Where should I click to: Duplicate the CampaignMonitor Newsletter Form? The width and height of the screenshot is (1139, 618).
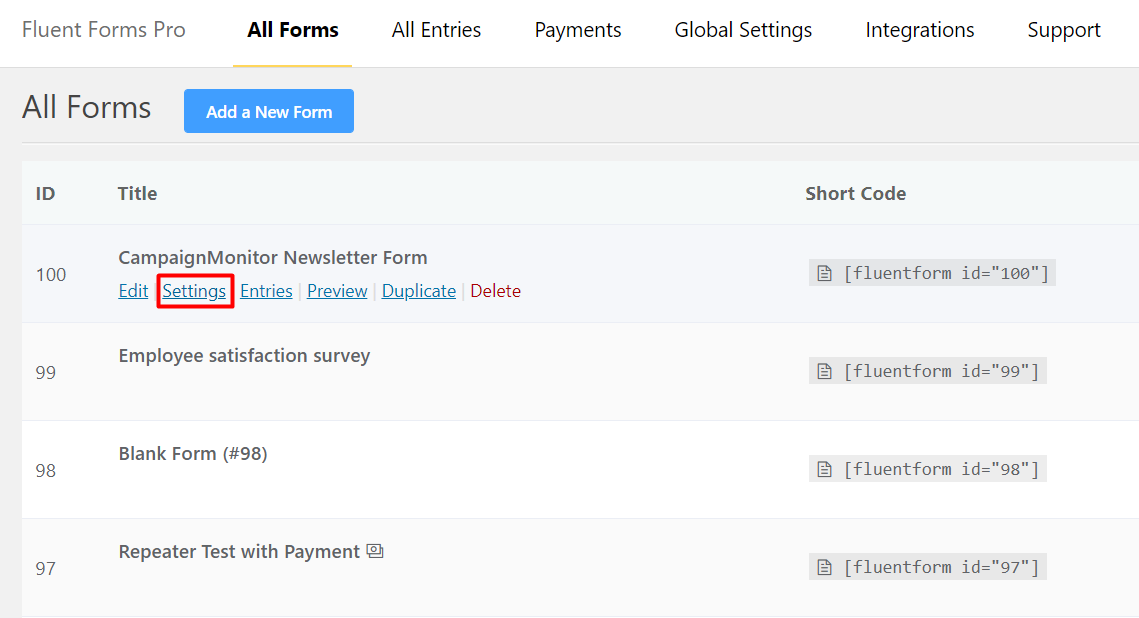419,291
